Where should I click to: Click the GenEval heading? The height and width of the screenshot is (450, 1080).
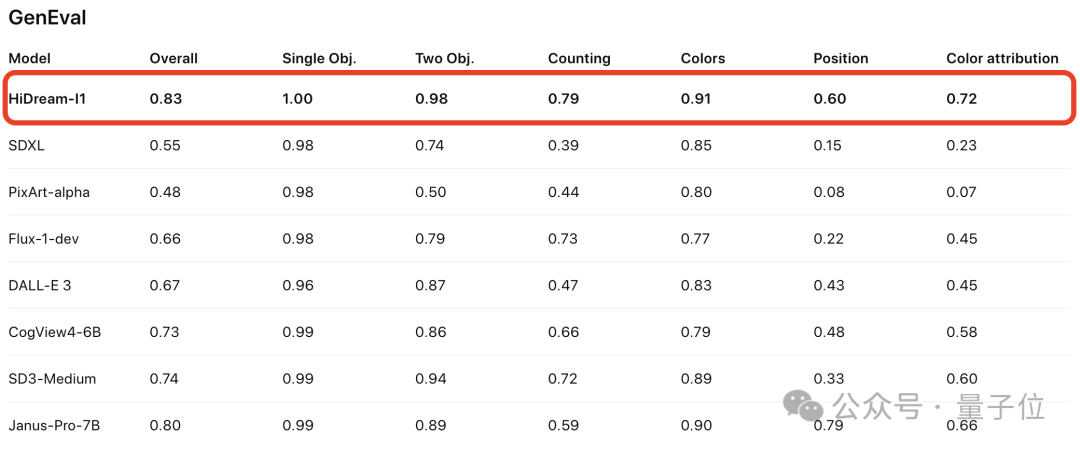coord(47,17)
